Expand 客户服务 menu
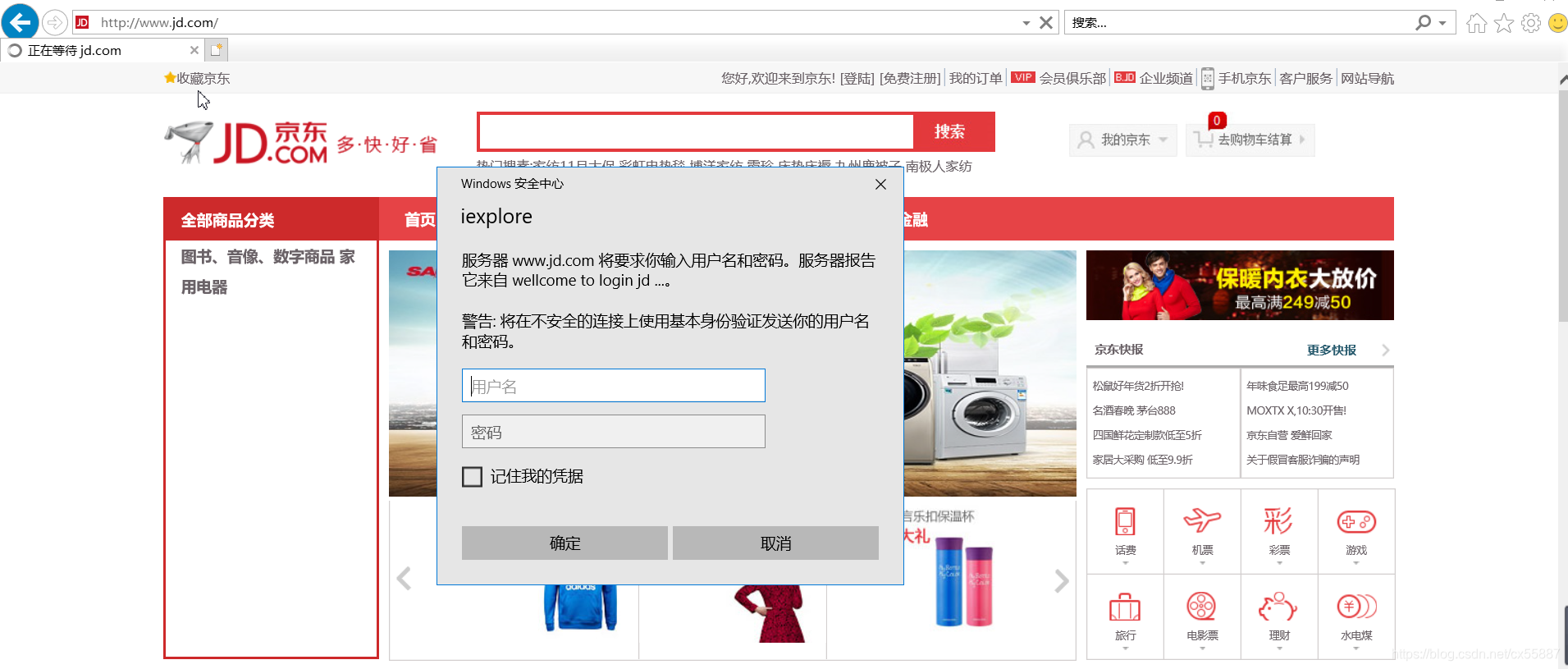The height and width of the screenshot is (669, 1568). click(1305, 78)
